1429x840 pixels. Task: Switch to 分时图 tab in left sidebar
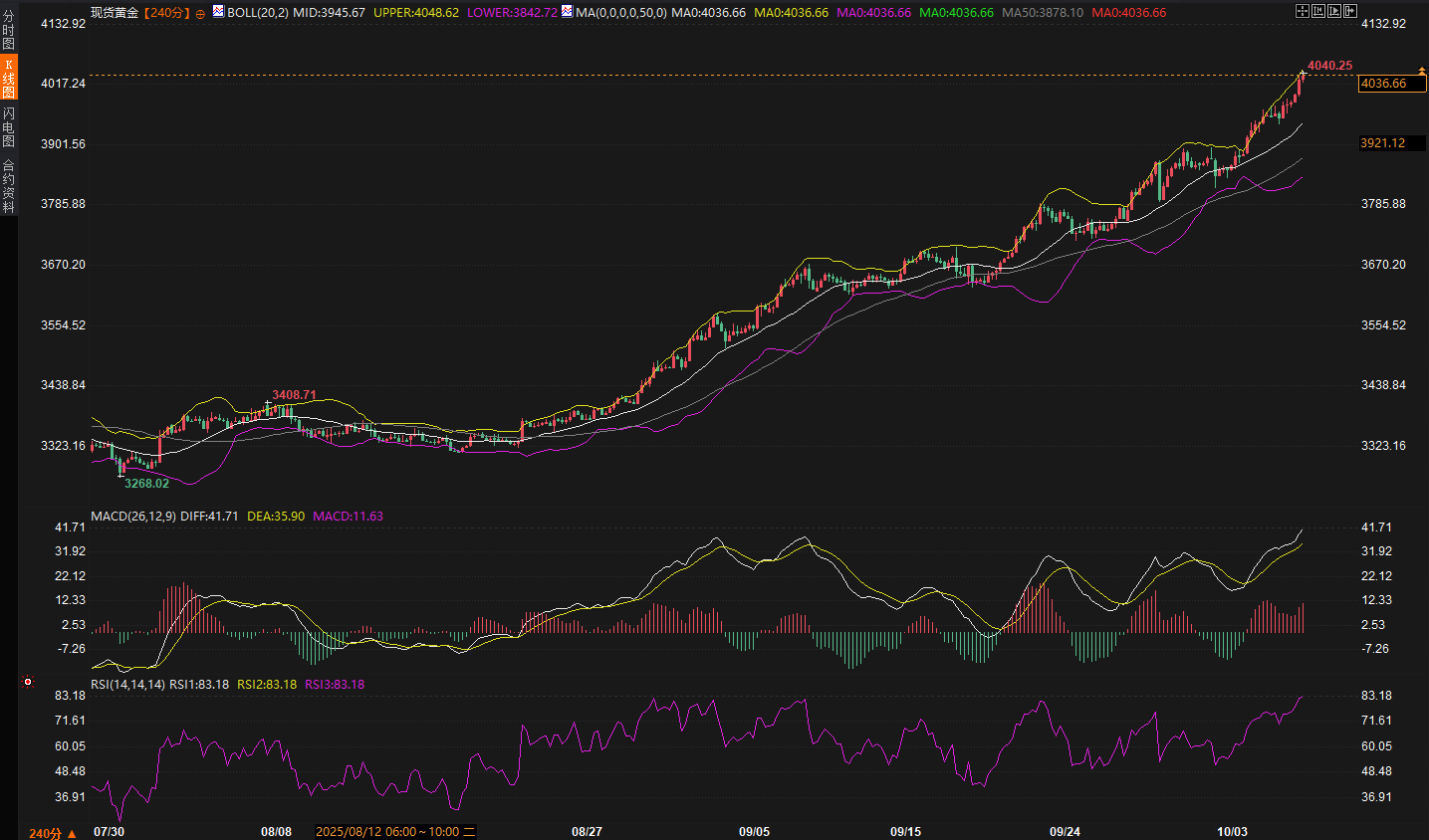[8, 30]
